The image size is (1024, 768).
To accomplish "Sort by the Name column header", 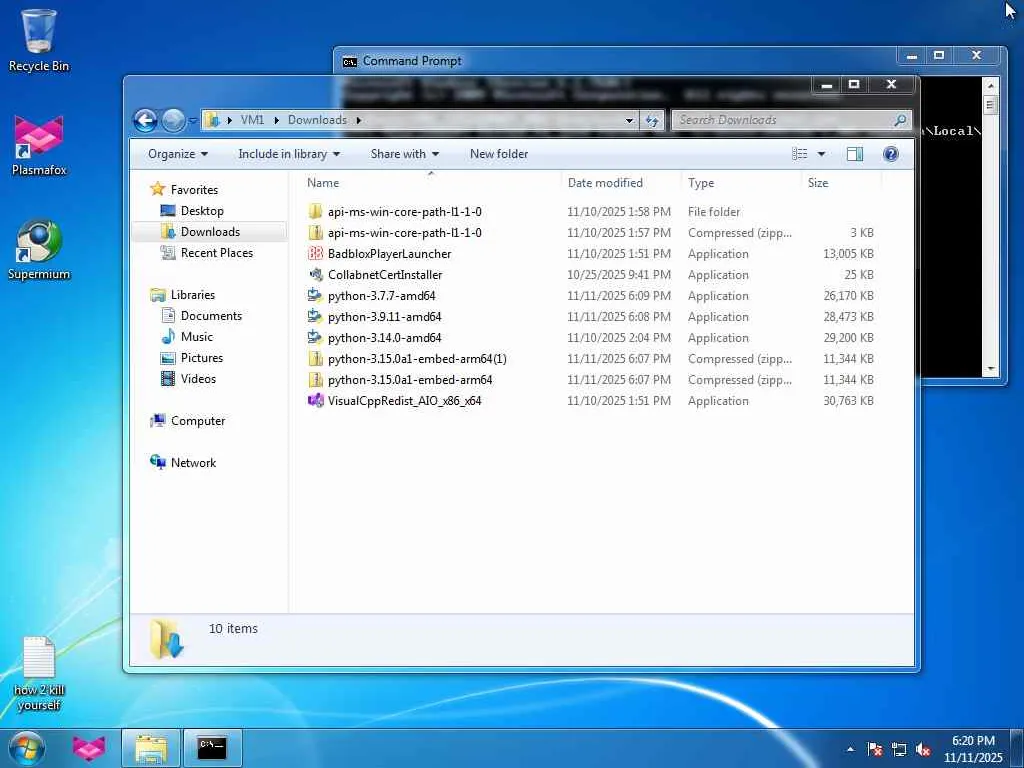I will (430, 183).
